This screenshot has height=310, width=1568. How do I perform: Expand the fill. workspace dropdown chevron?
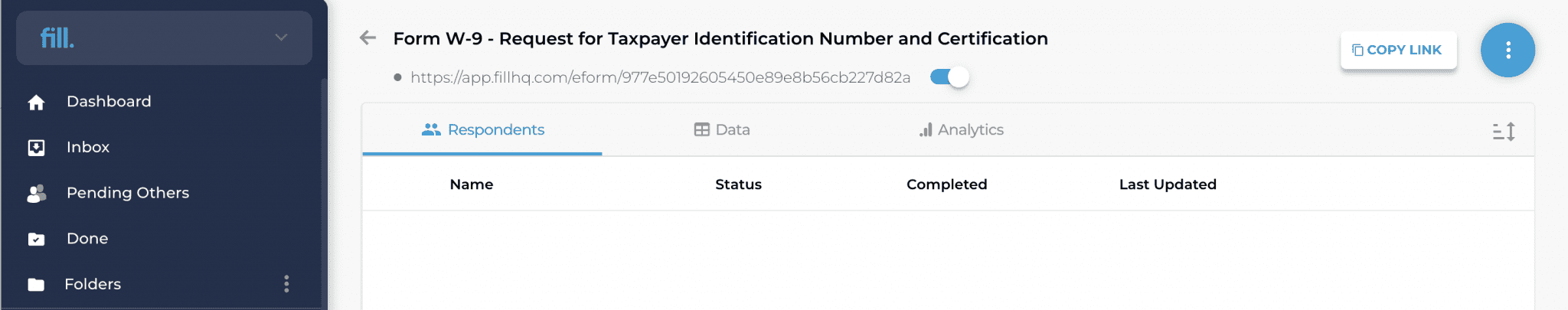[281, 37]
